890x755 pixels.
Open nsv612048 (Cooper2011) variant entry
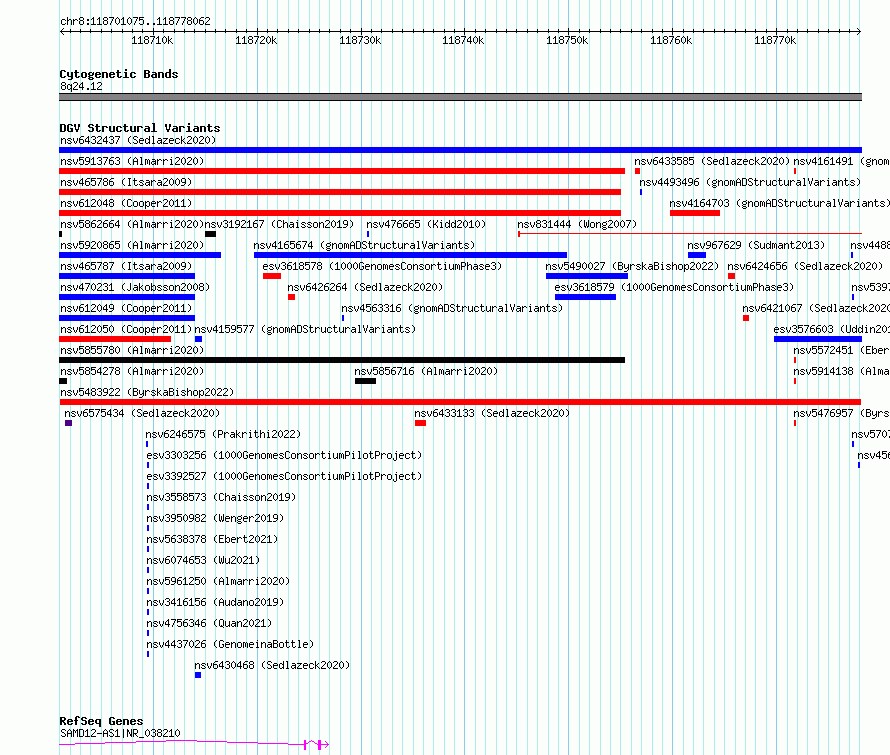pyautogui.click(x=126, y=203)
